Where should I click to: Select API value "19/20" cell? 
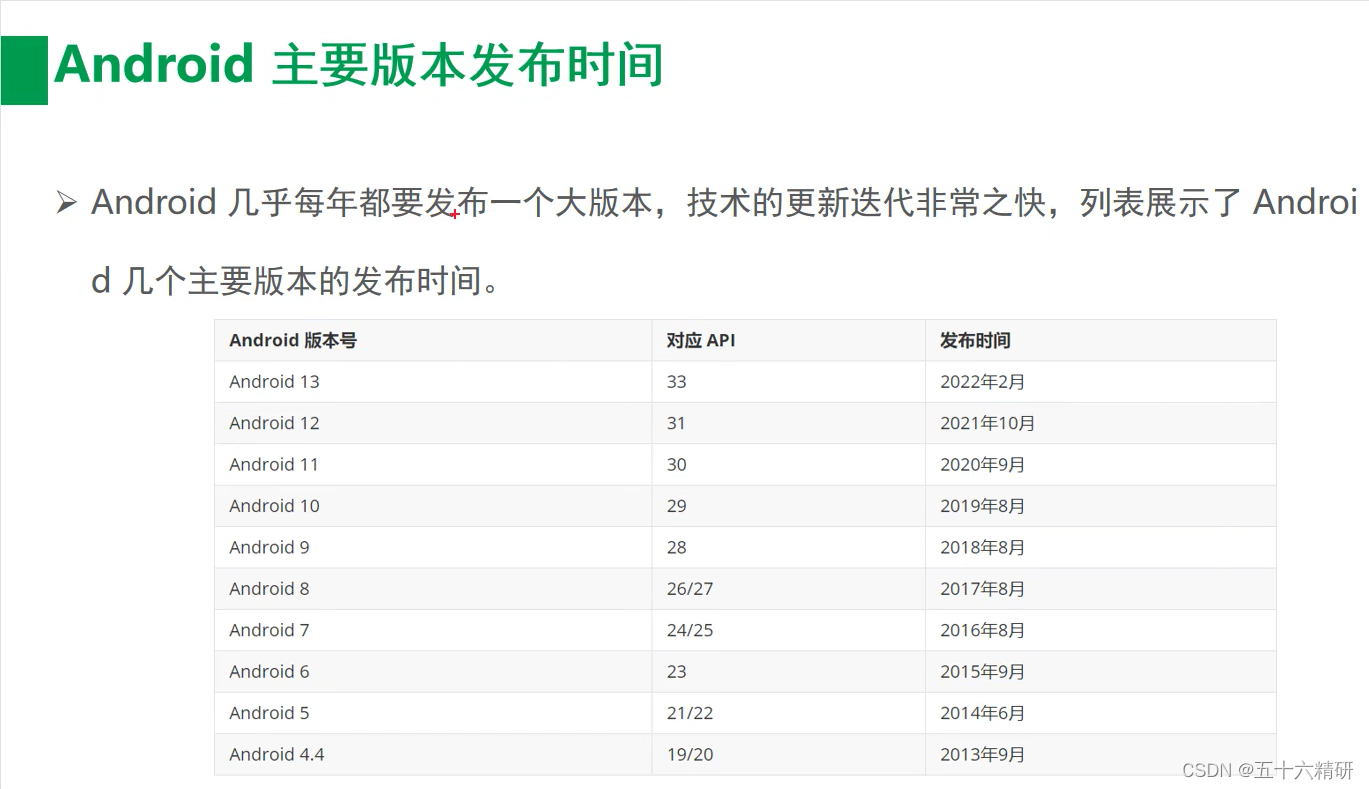788,754
